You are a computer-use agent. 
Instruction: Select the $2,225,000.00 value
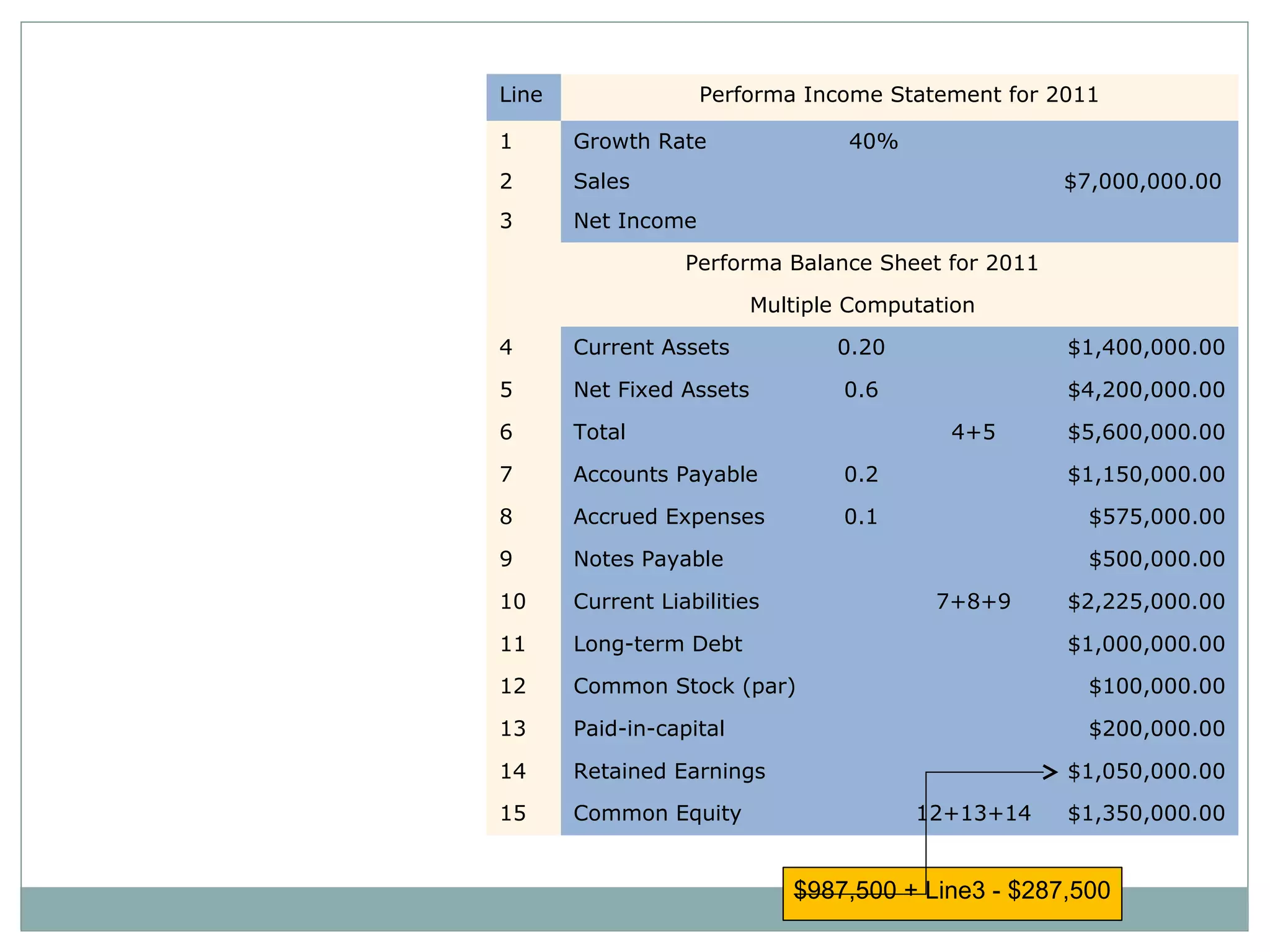point(1146,601)
